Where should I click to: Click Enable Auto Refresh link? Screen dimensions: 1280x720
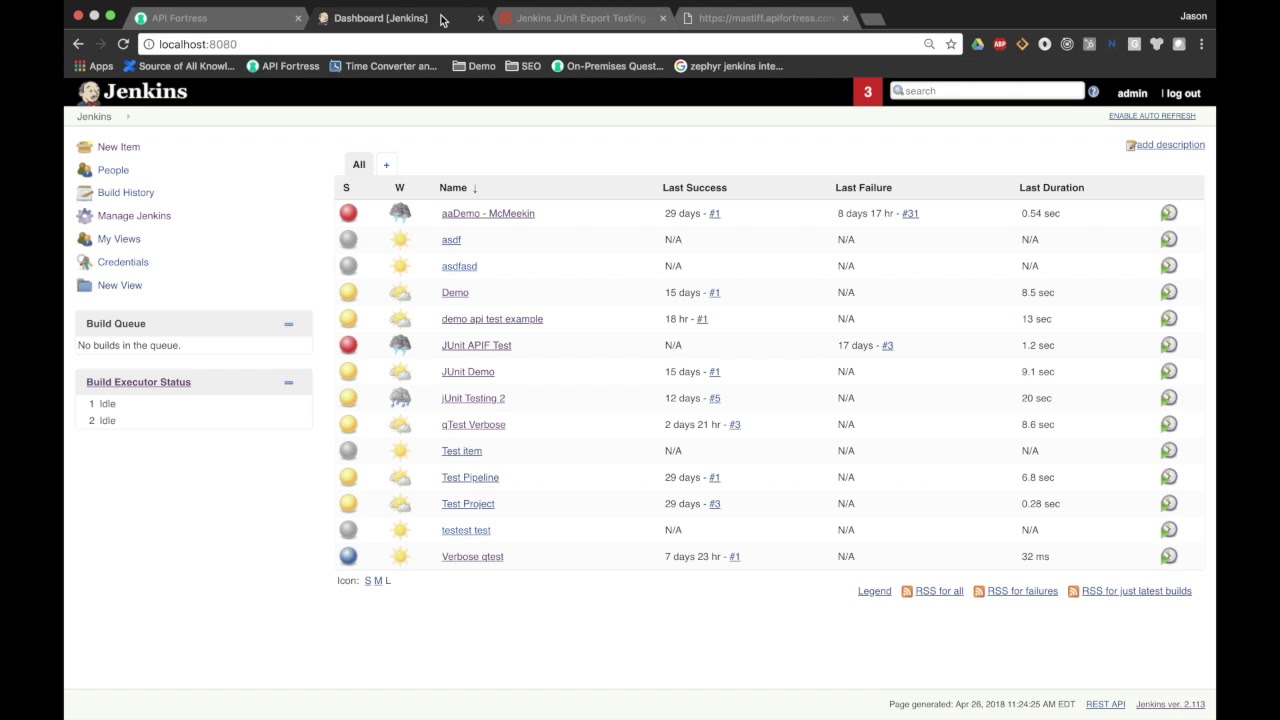pos(1152,116)
